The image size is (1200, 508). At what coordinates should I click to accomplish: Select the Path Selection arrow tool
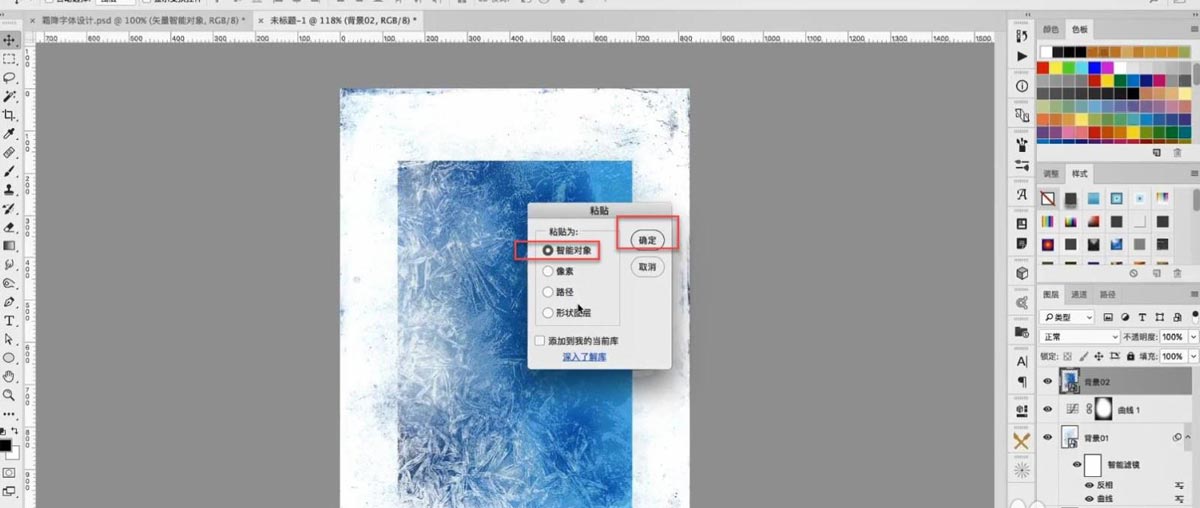(x=9, y=339)
